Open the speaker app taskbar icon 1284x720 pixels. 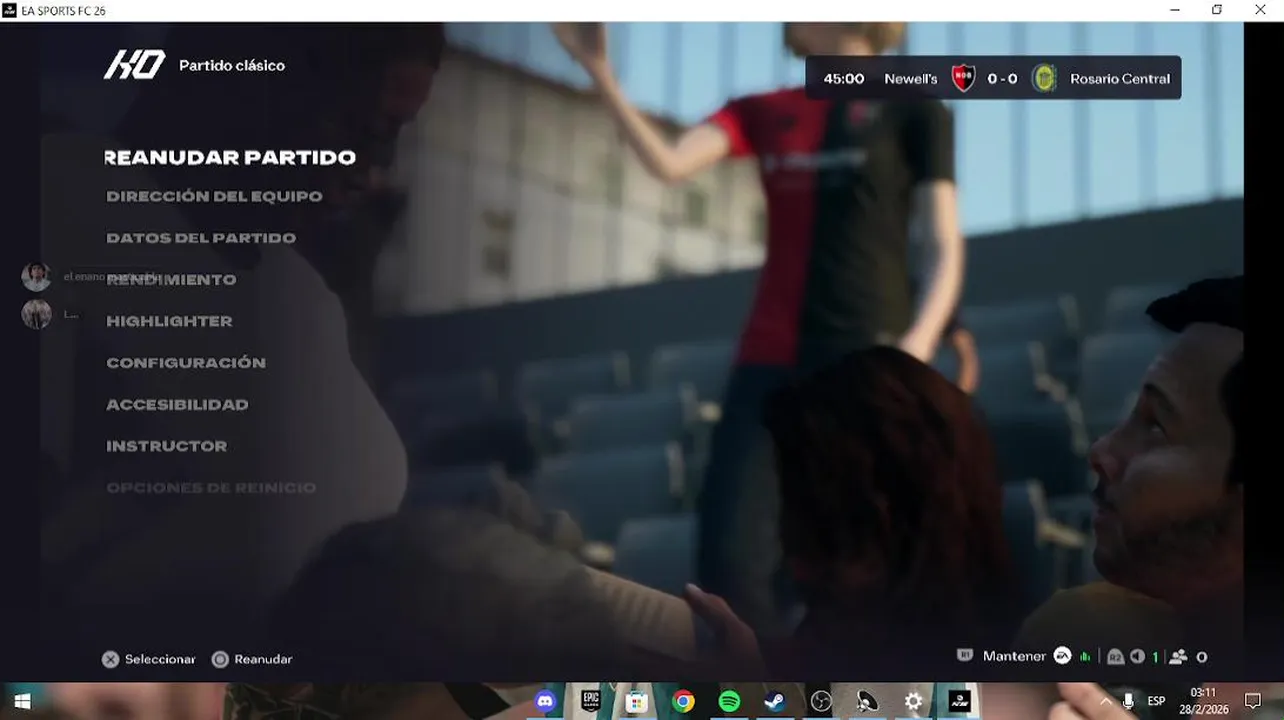[x=867, y=702]
